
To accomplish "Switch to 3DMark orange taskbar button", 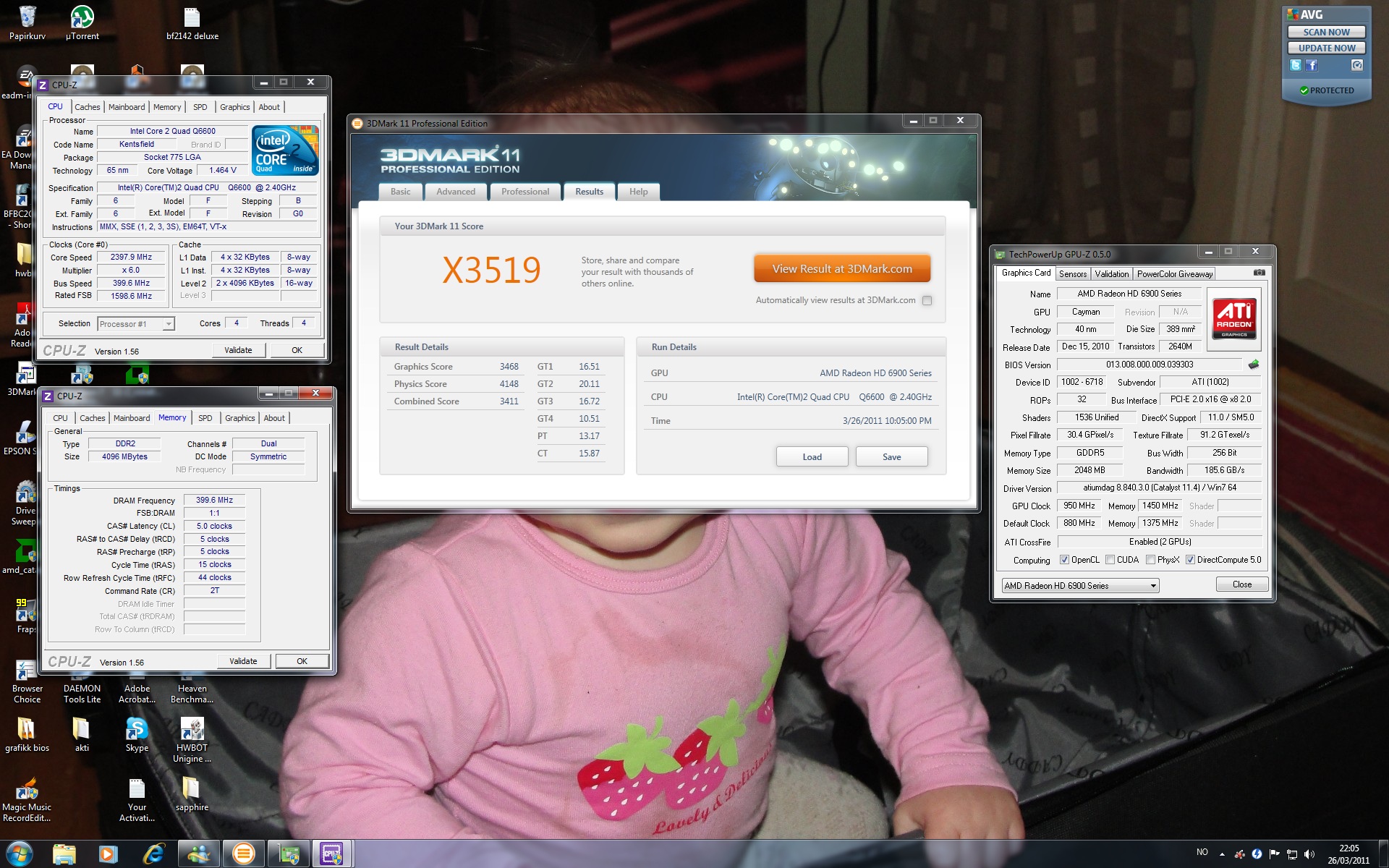I will tap(244, 854).
